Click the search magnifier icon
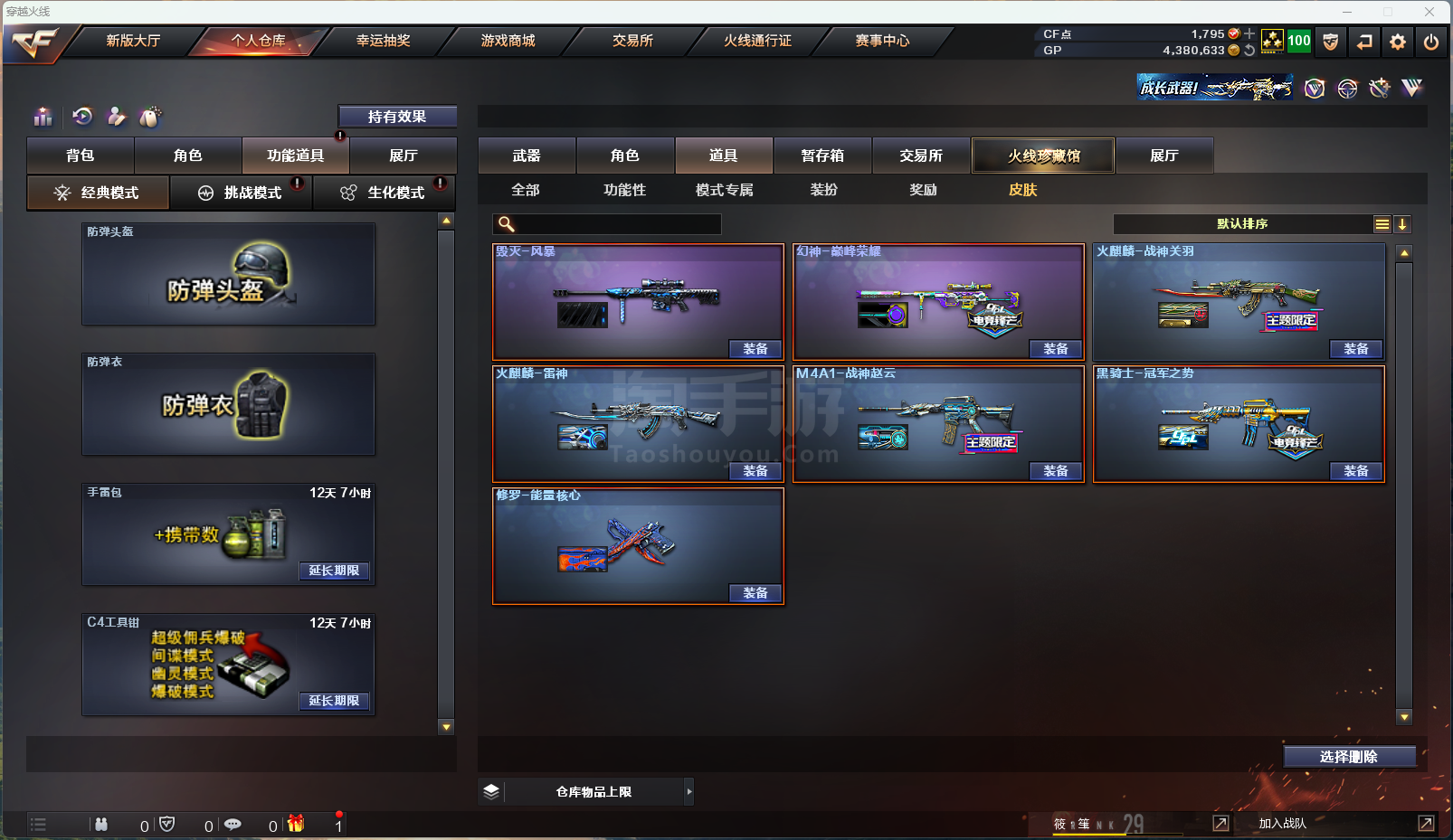Screen dimensions: 1453x840 pos(507,224)
